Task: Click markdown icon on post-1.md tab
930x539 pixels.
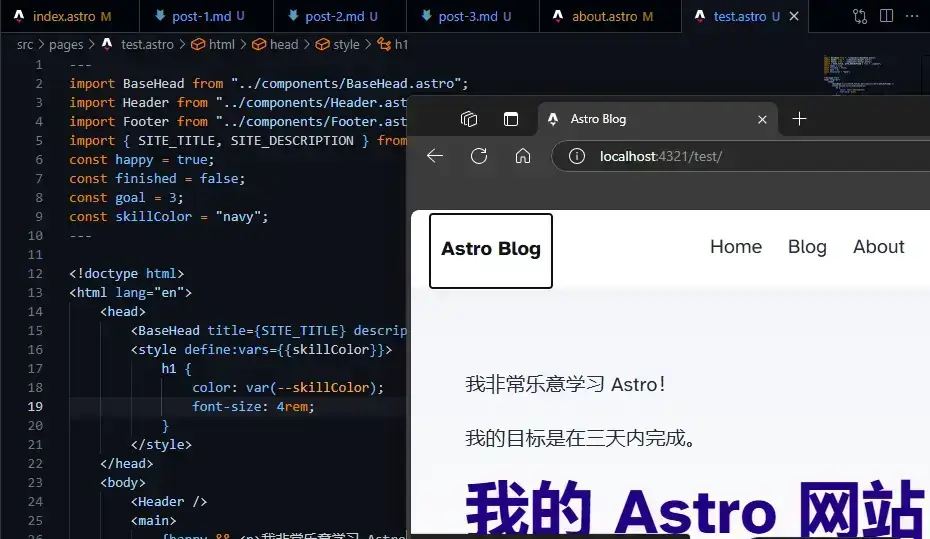Action: pos(160,16)
